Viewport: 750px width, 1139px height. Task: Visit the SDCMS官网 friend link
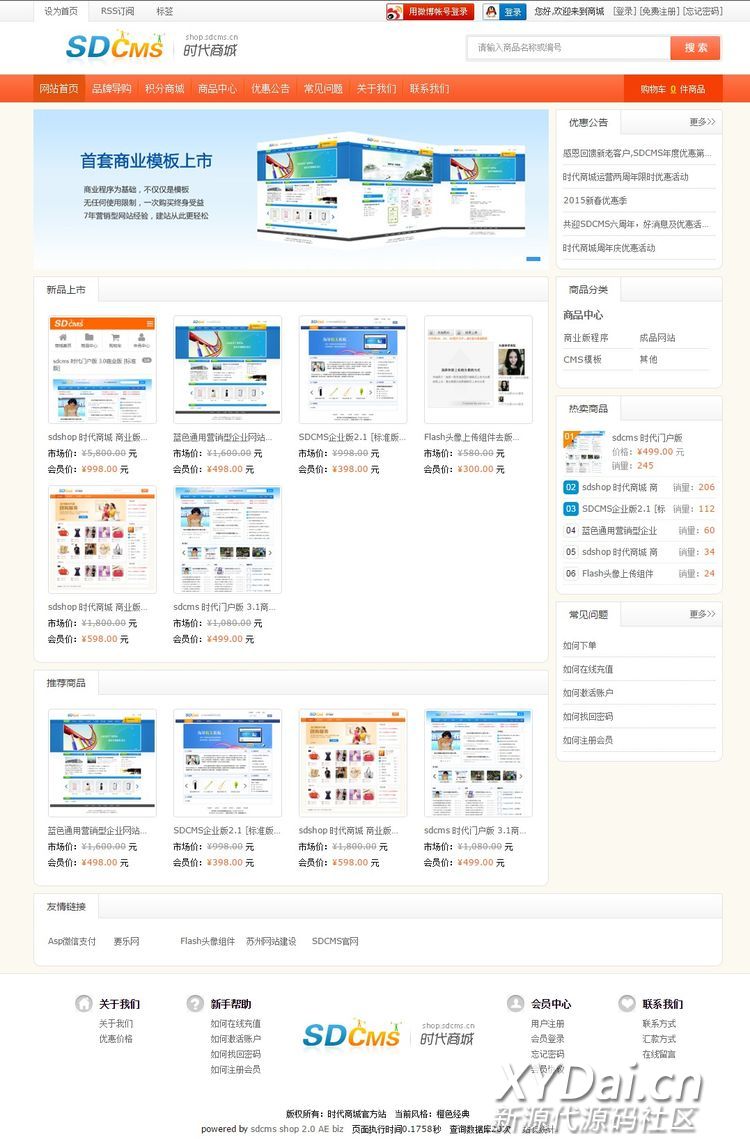pyautogui.click(x=335, y=941)
